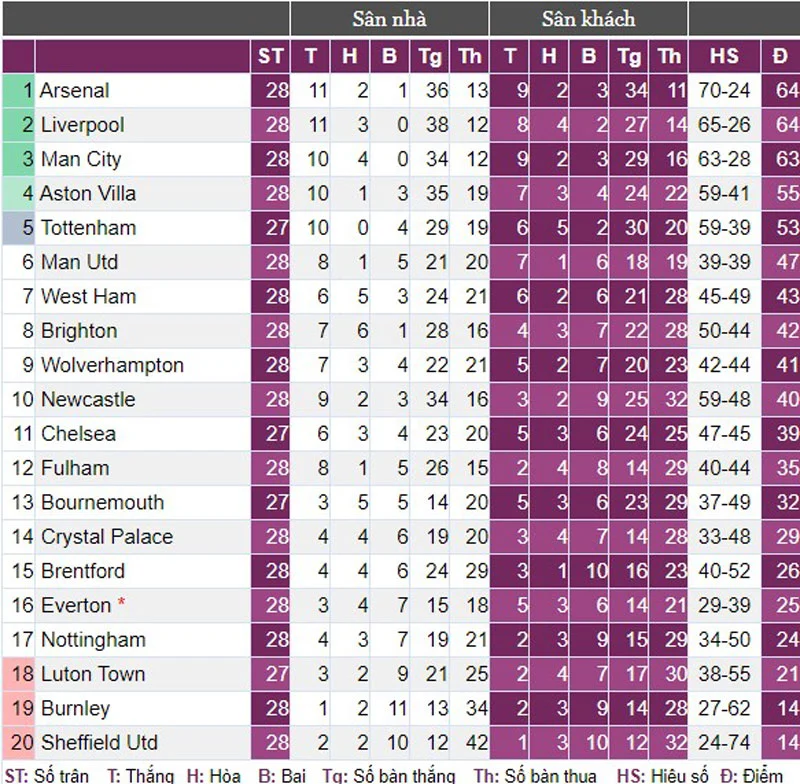Viewport: 800px width, 784px height.
Task: Click the blue-grey rank 5 swatch
Action: point(19,228)
